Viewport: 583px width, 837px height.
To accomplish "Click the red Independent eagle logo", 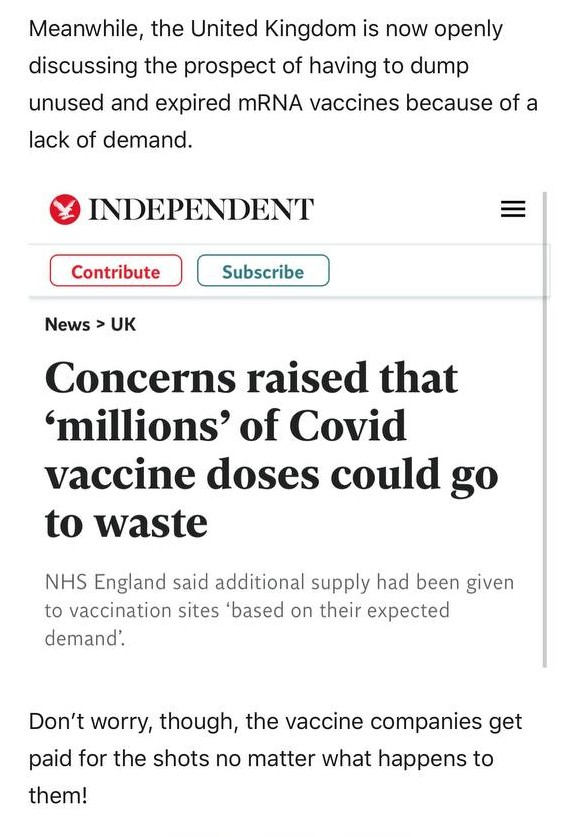I will click(65, 209).
